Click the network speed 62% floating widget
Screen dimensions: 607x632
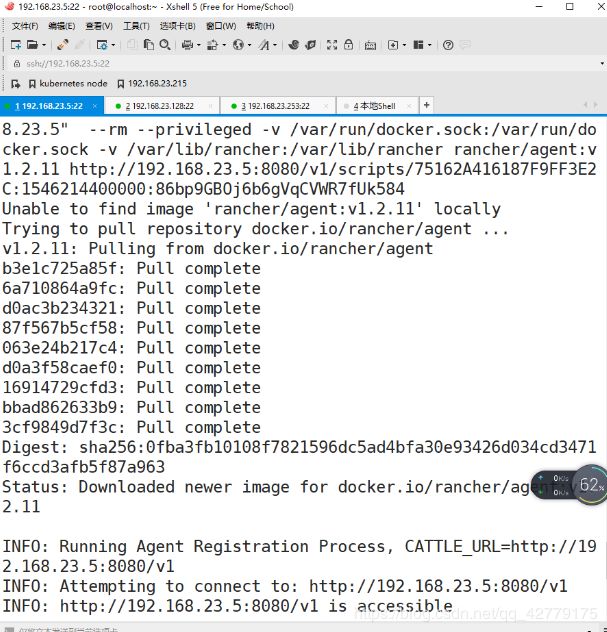point(569,484)
